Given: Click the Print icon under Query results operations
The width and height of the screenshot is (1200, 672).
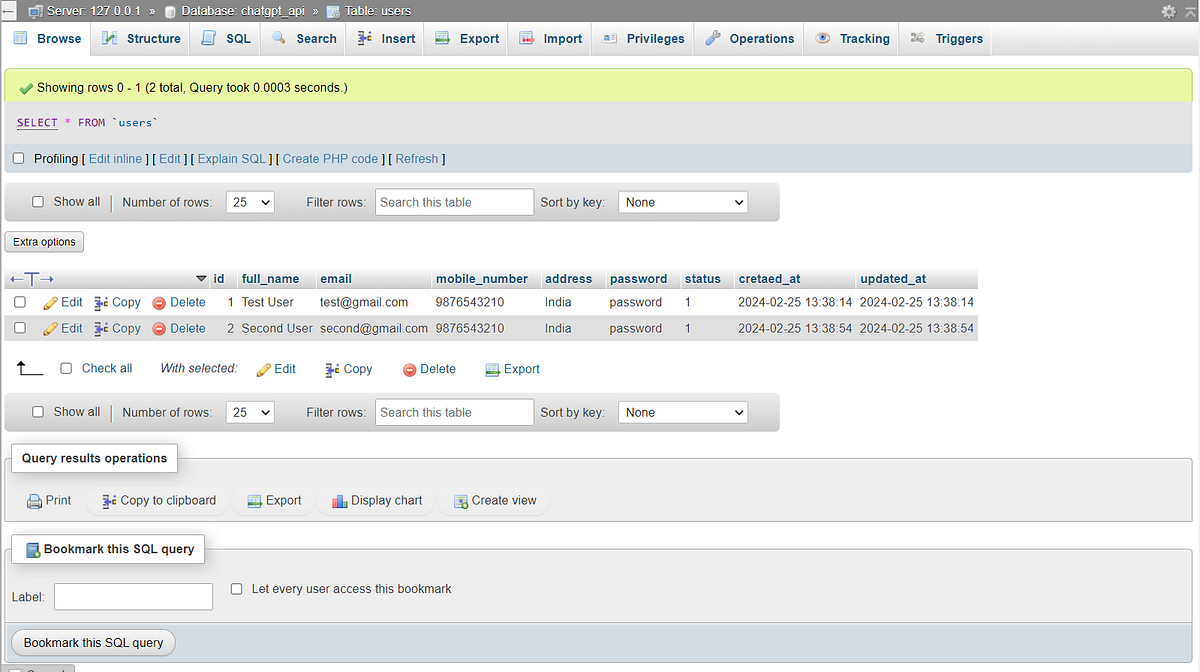Looking at the screenshot, I should pyautogui.click(x=33, y=500).
